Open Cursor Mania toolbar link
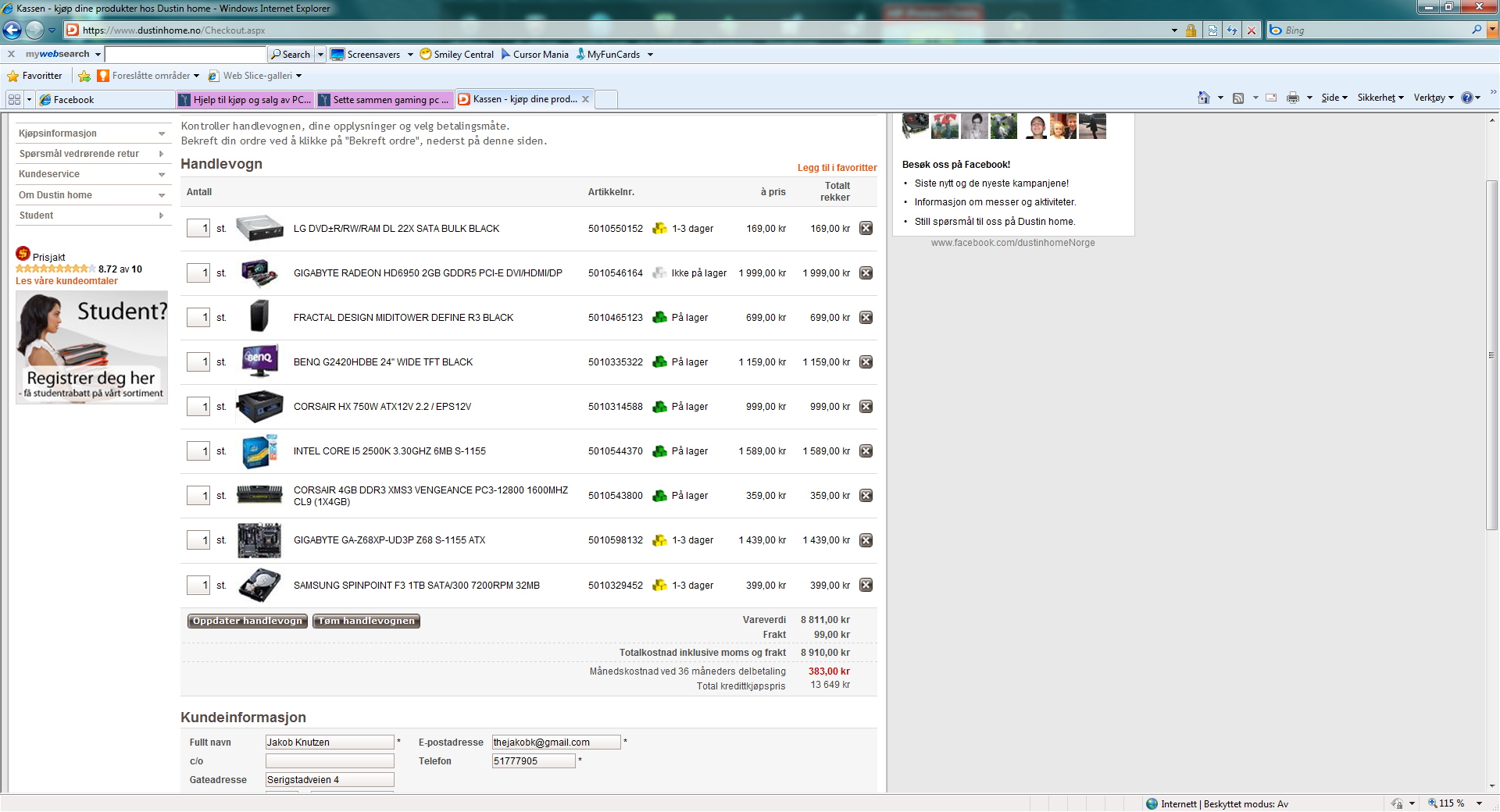Image resolution: width=1500 pixels, height=812 pixels. tap(534, 55)
